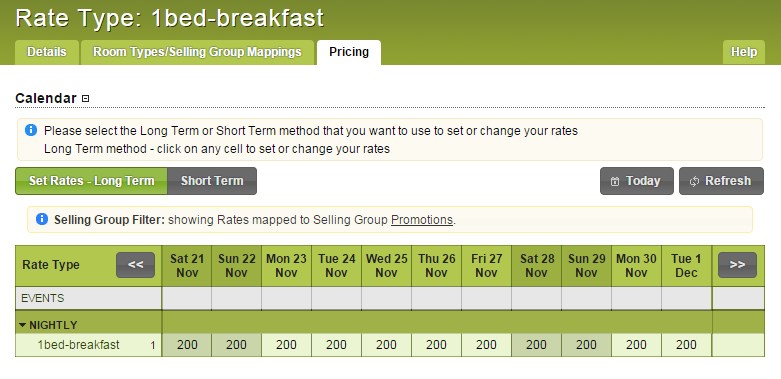Image resolution: width=781 pixels, height=379 pixels.
Task: Open the Help tab
Action: click(x=744, y=52)
